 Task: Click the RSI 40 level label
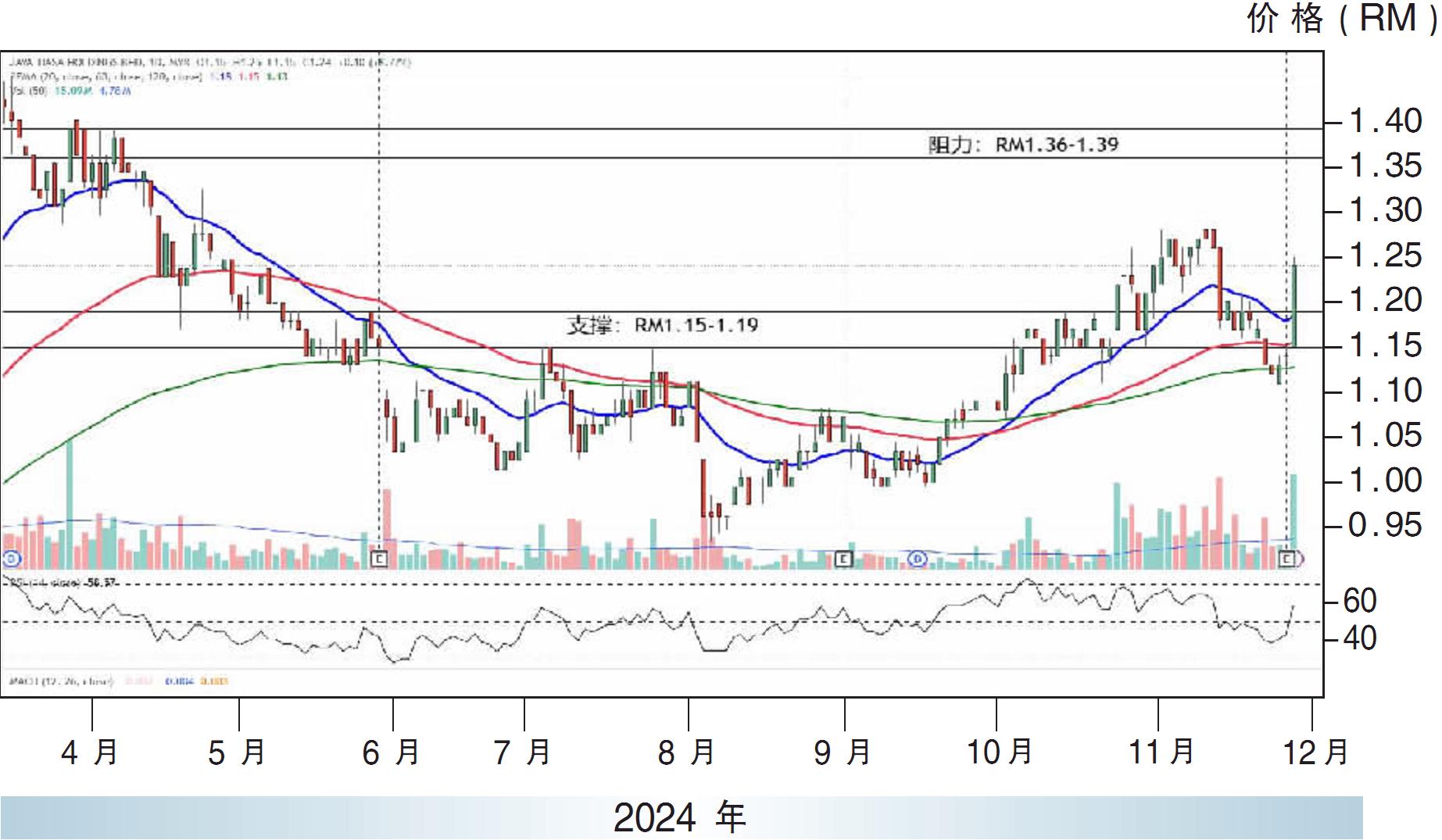pos(1361,638)
